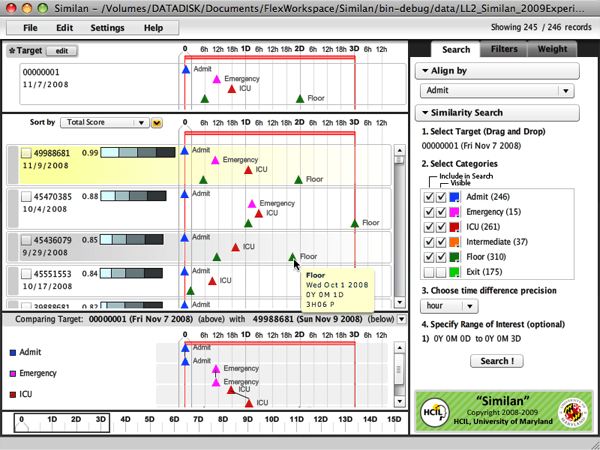The width and height of the screenshot is (600, 450).
Task: Open the Sort by Total Score dropdown
Action: coord(104,123)
